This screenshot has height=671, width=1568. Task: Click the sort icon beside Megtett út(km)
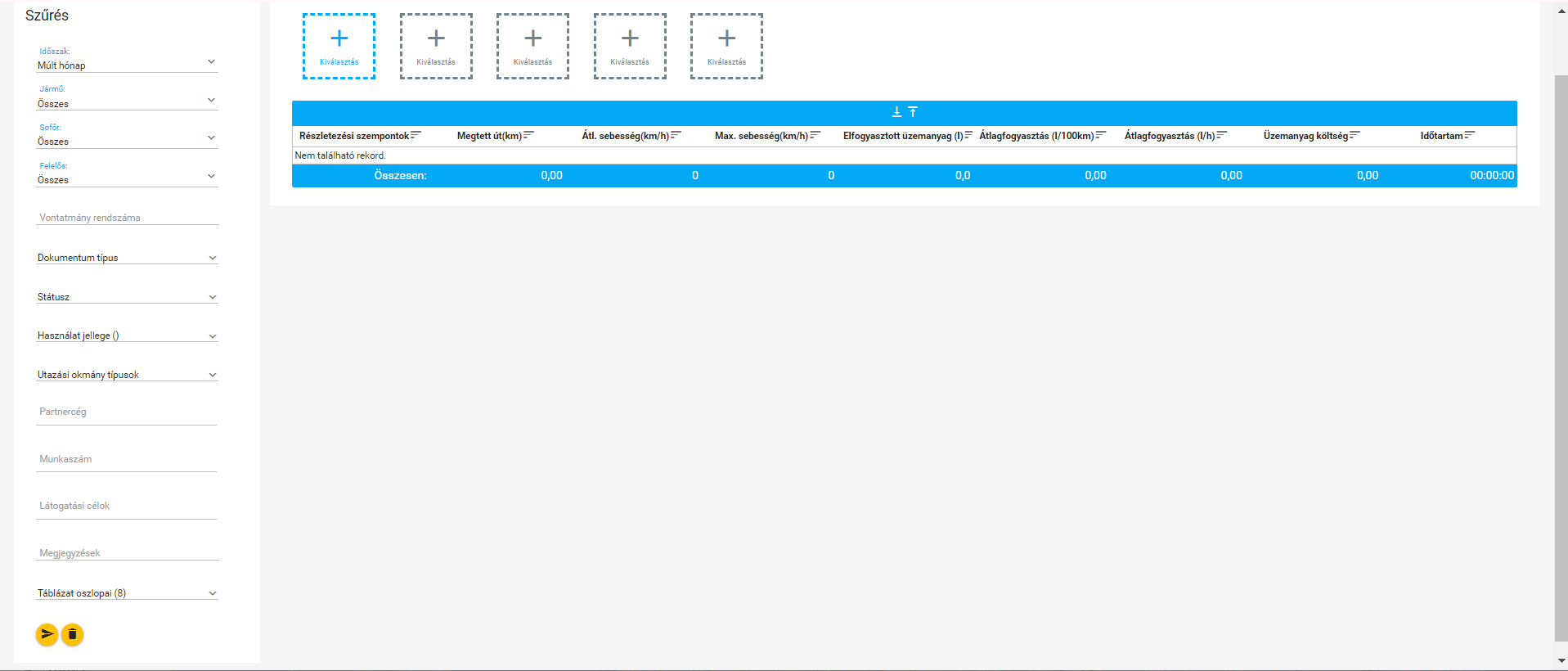coord(529,135)
